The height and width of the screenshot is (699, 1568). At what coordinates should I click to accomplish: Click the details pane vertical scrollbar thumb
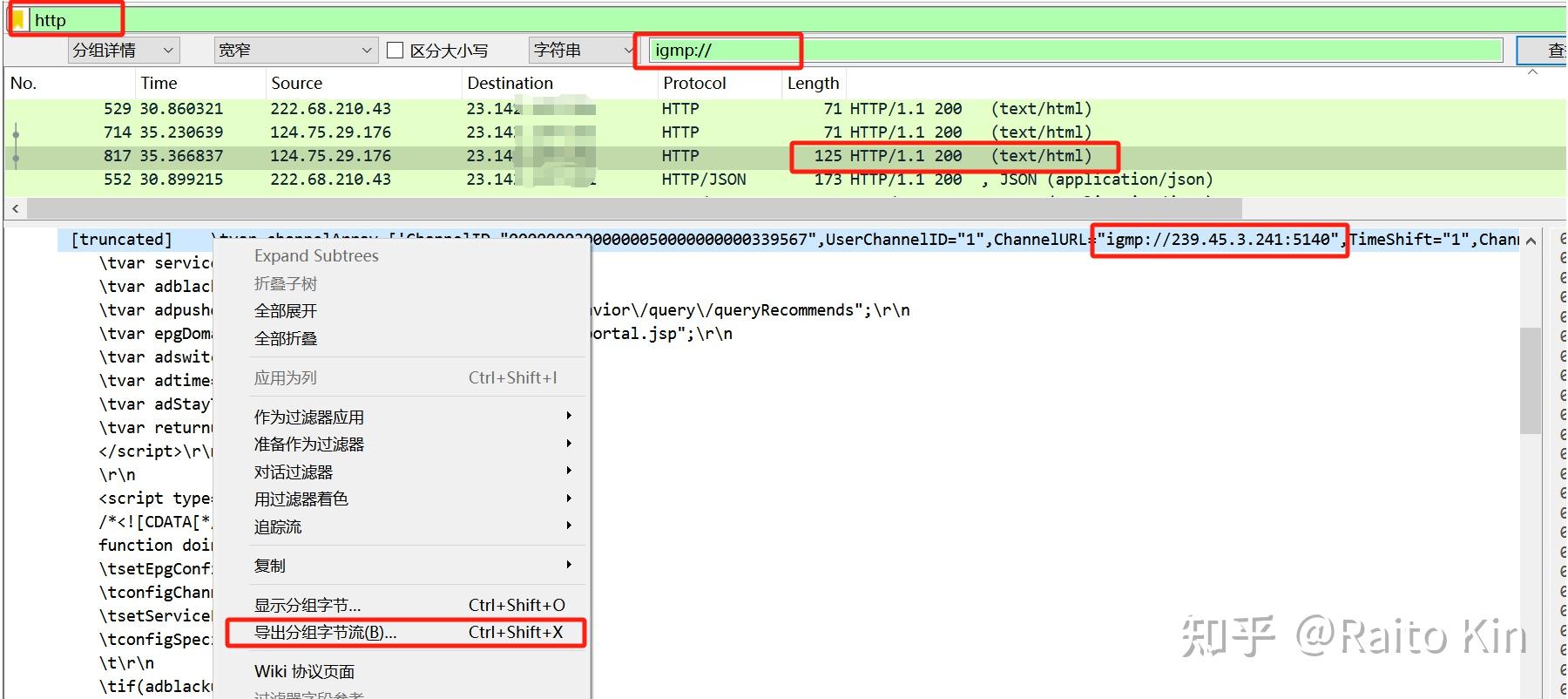[1531, 380]
